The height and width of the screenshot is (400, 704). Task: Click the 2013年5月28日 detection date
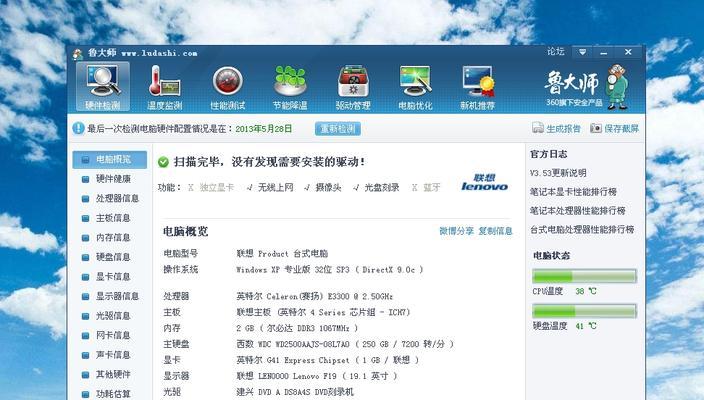(x=264, y=129)
